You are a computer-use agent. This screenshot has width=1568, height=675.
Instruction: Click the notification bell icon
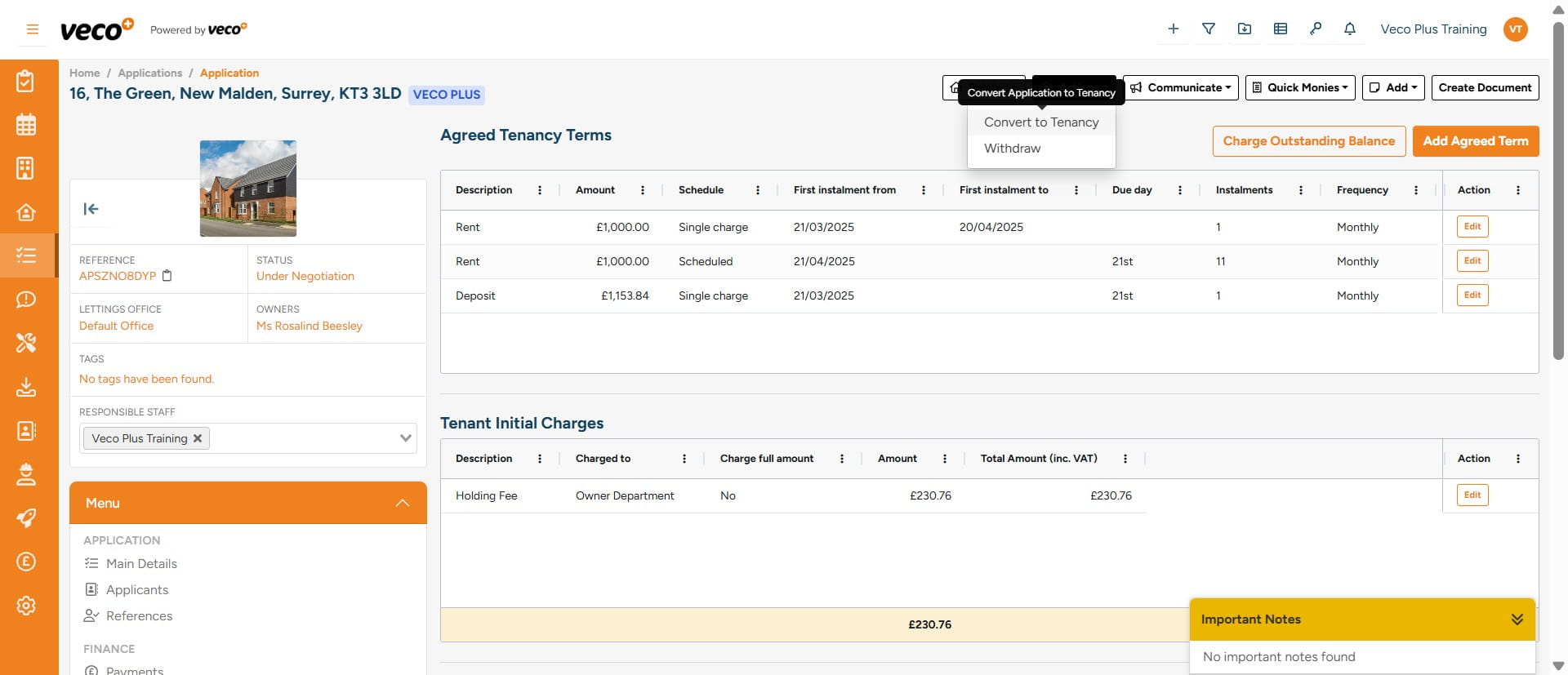(1350, 29)
